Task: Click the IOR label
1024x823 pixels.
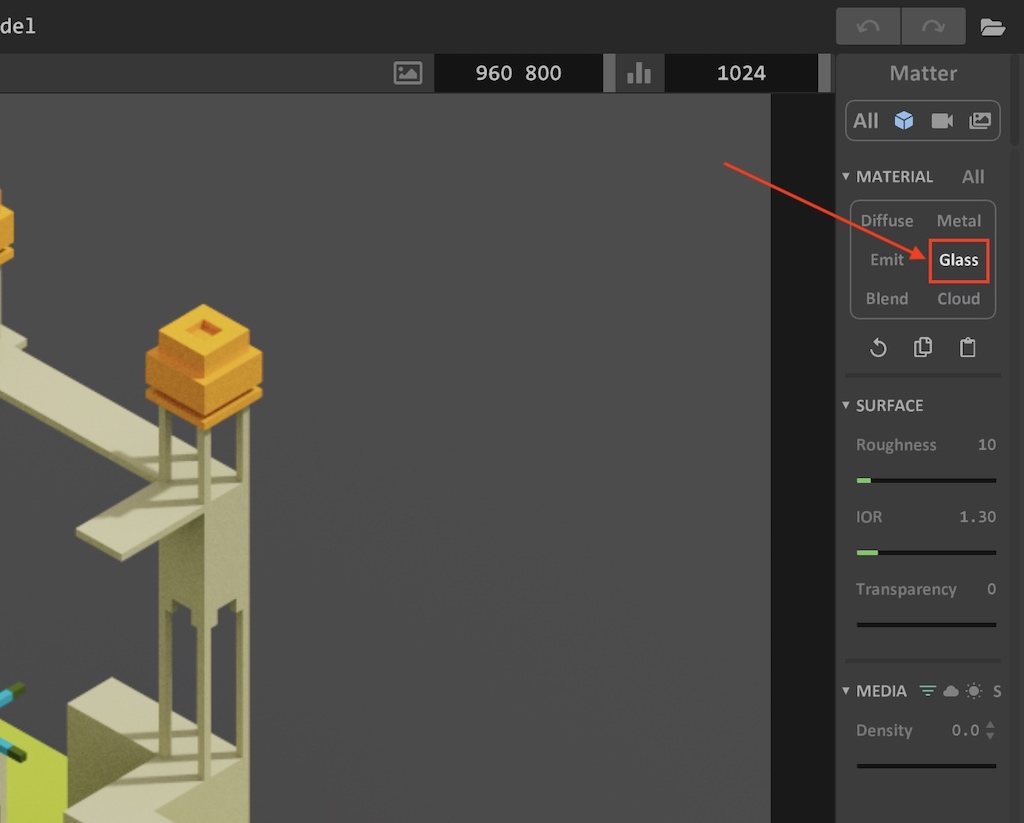Action: pos(869,517)
